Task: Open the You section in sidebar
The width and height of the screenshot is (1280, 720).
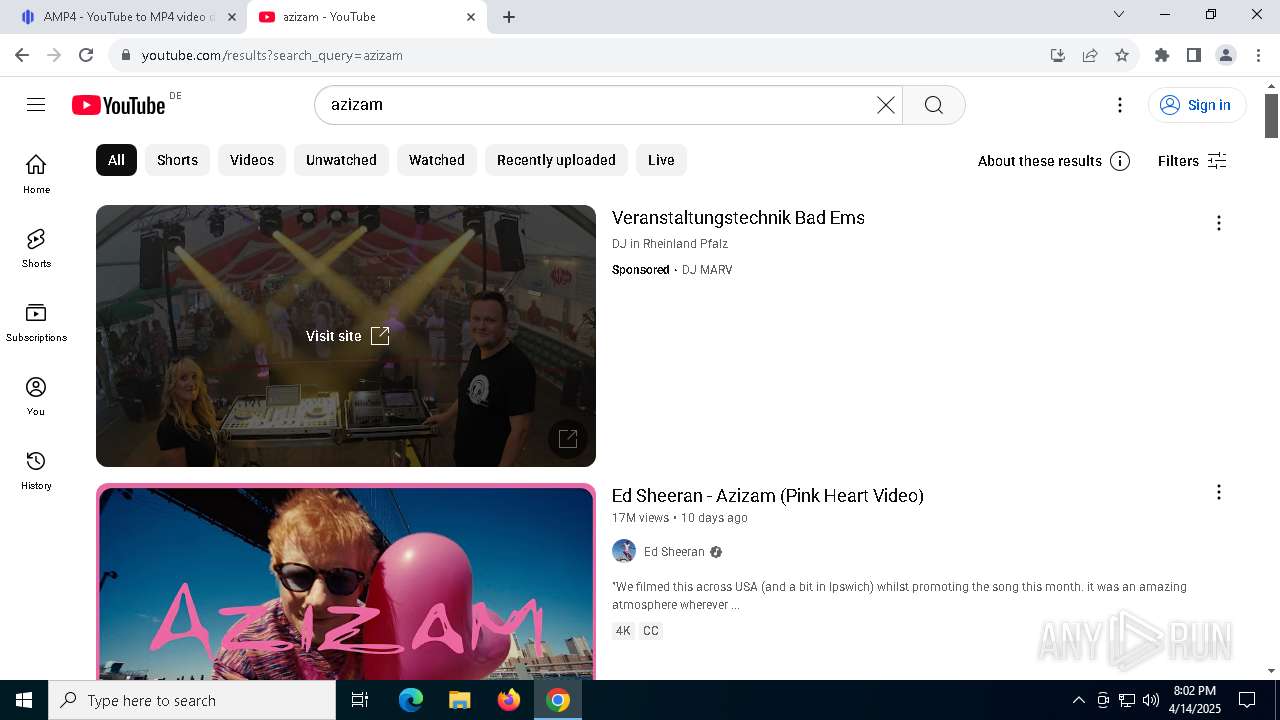Action: pos(36,396)
